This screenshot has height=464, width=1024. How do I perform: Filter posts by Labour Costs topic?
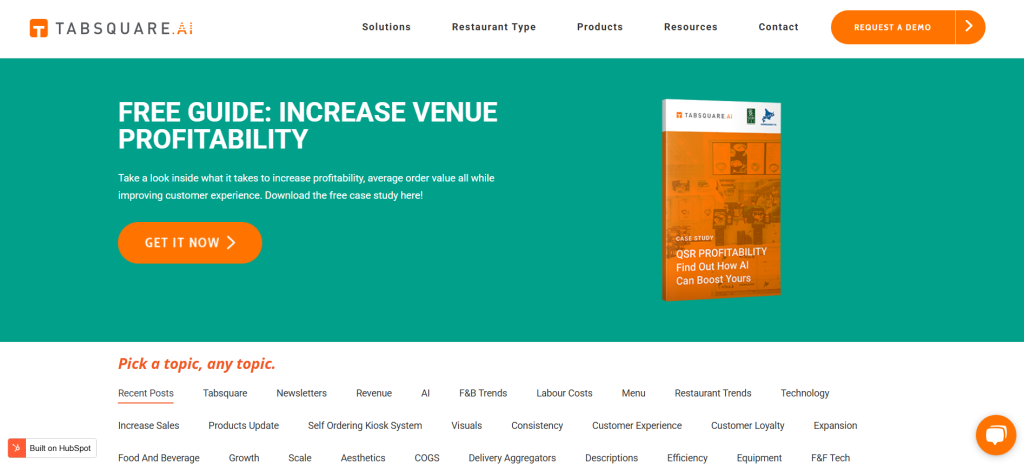pyautogui.click(x=564, y=393)
